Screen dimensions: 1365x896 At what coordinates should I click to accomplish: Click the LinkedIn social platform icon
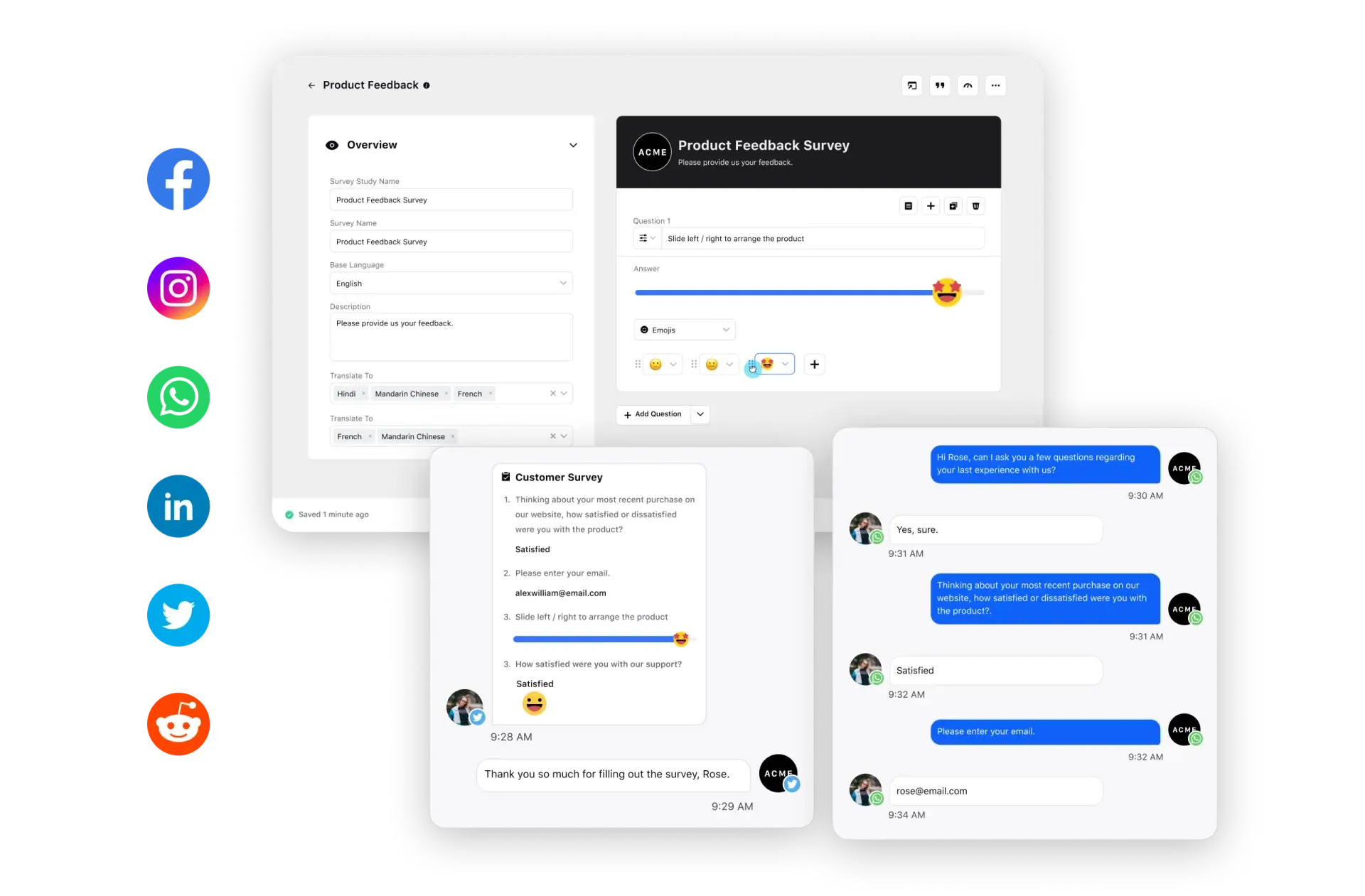[178, 506]
